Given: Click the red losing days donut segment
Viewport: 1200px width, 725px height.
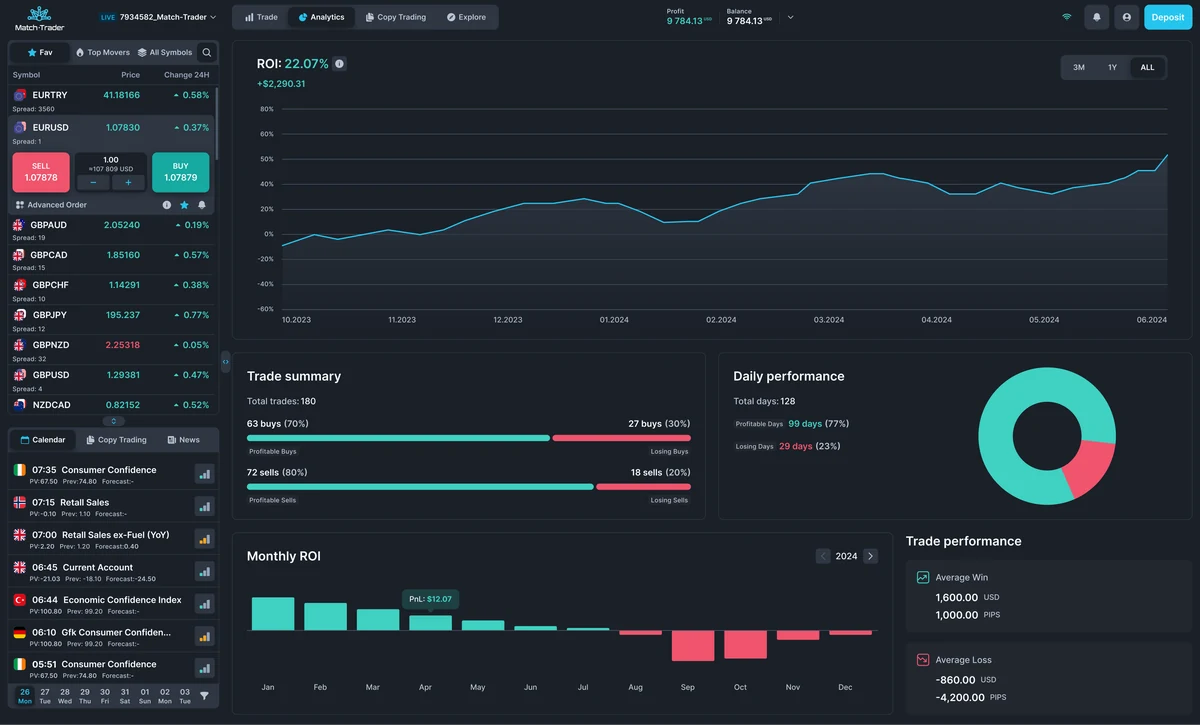Looking at the screenshot, I should pos(1088,470).
